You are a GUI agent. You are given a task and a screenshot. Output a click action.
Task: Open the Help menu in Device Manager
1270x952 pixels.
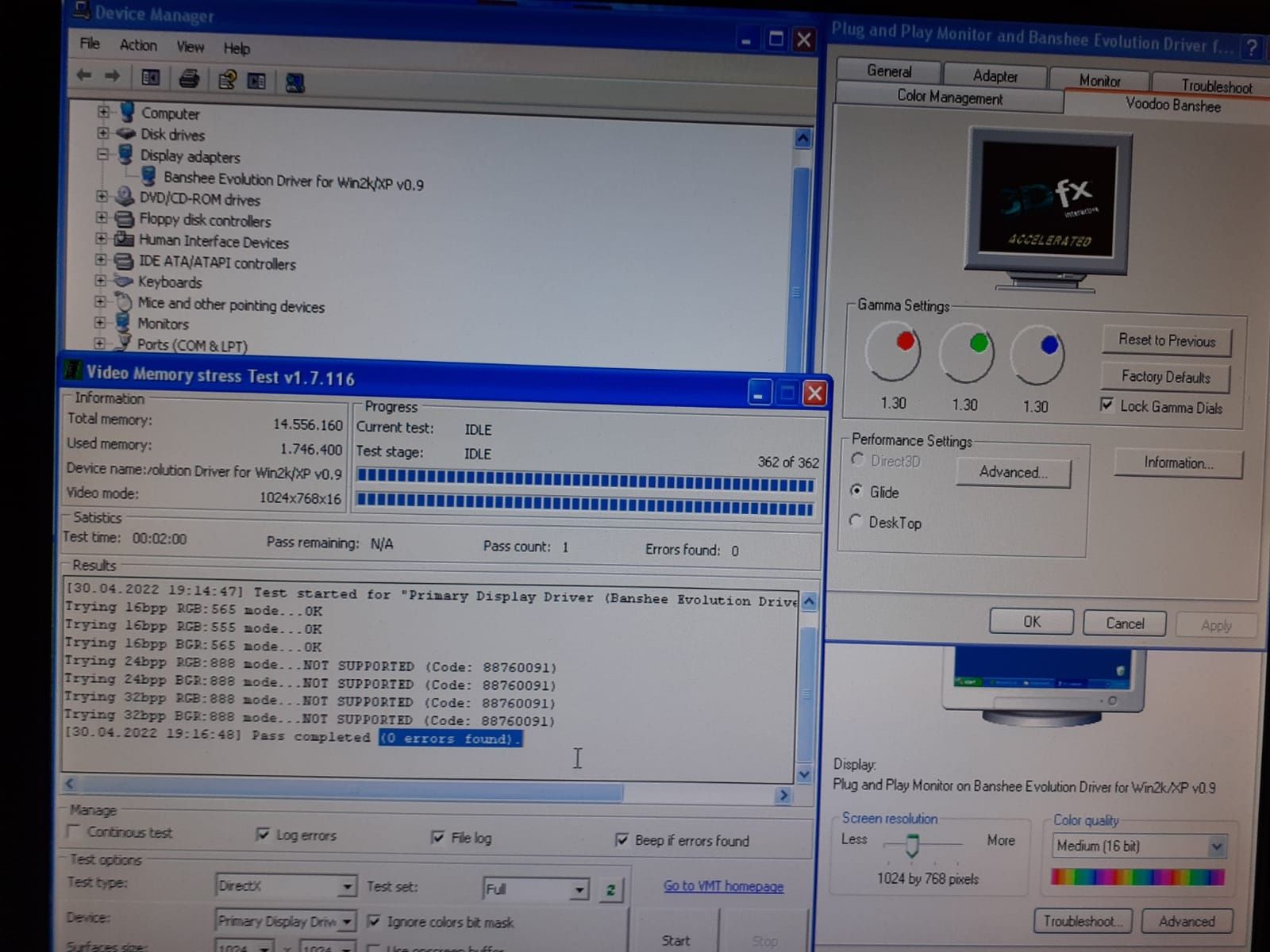pos(237,48)
